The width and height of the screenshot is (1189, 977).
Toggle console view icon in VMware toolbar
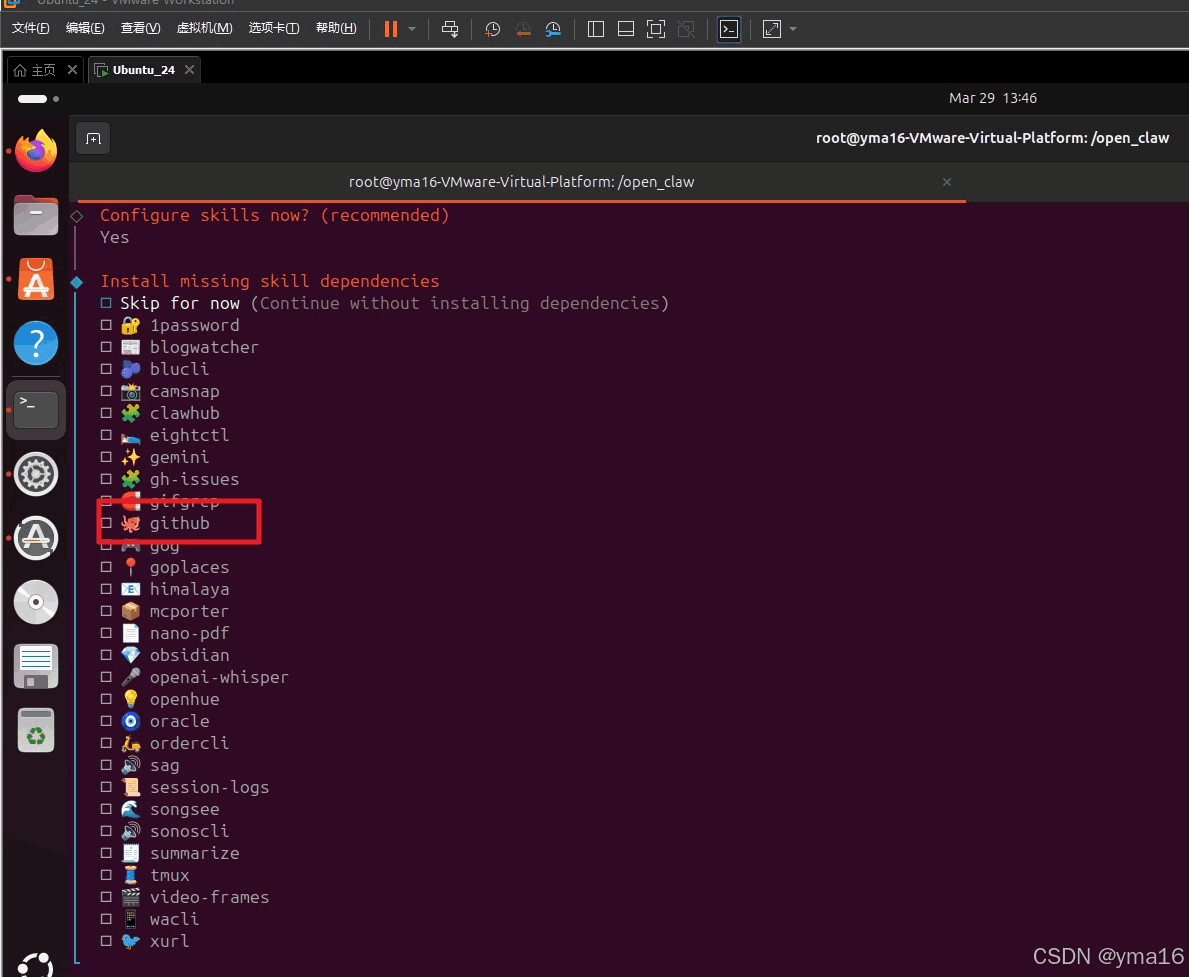(x=729, y=29)
